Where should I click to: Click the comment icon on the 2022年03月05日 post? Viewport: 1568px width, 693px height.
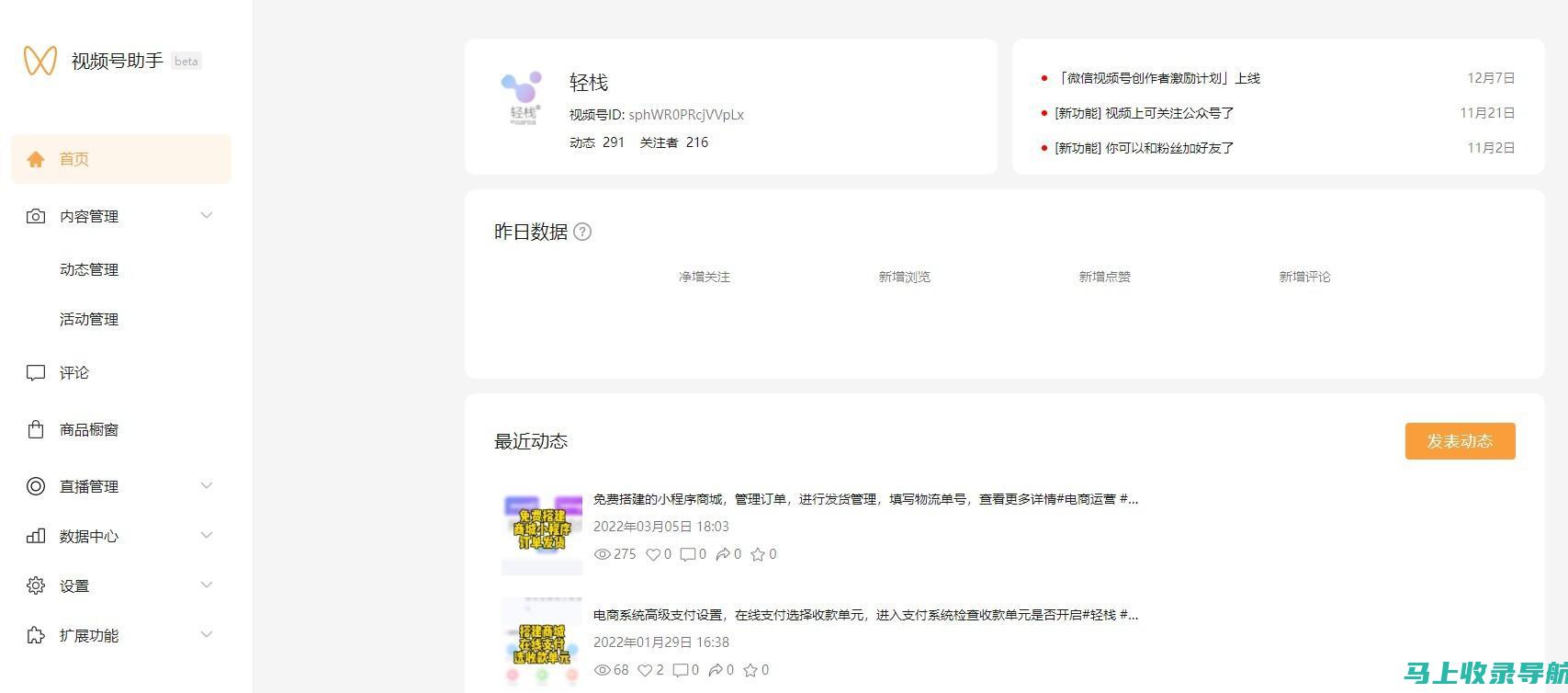687,554
